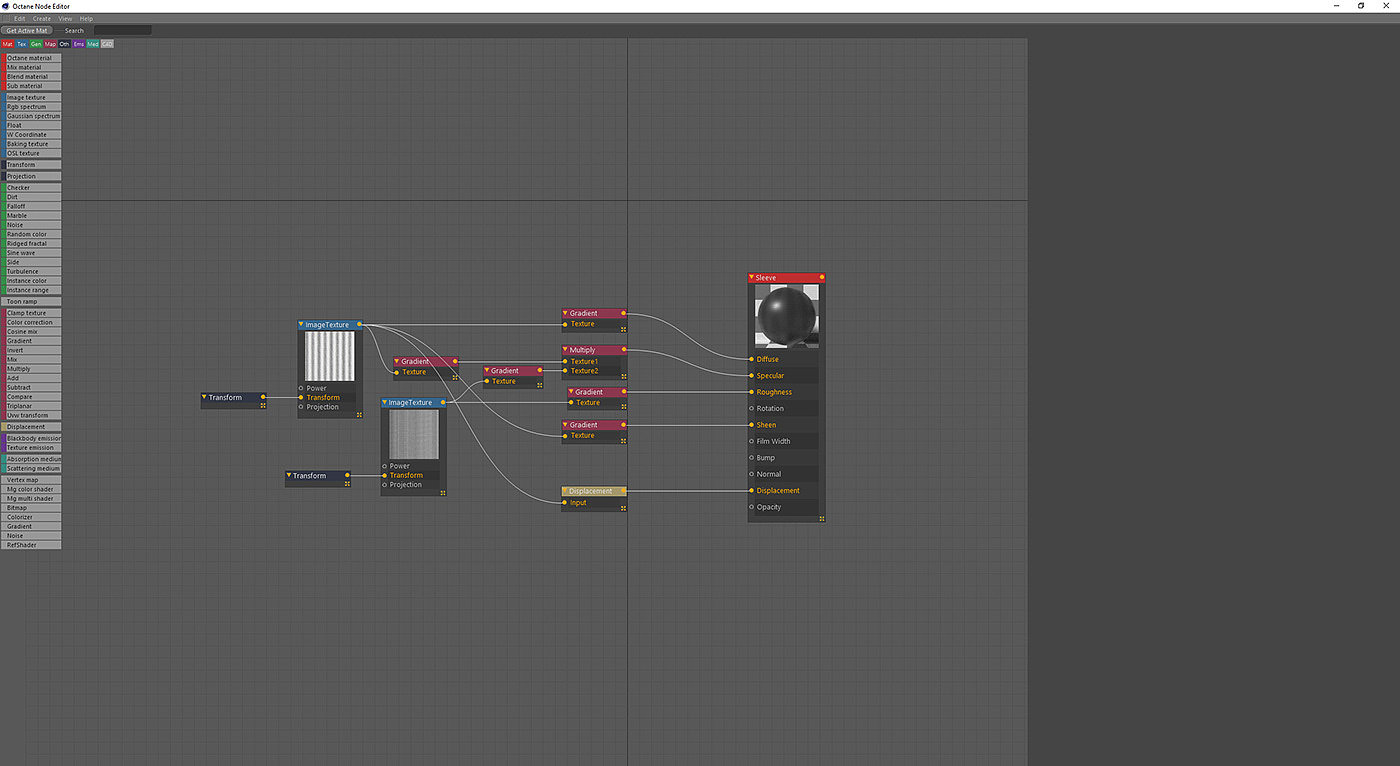Image resolution: width=1400 pixels, height=766 pixels.
Task: Collapse the Sleeve material node triangle
Action: pos(751,278)
